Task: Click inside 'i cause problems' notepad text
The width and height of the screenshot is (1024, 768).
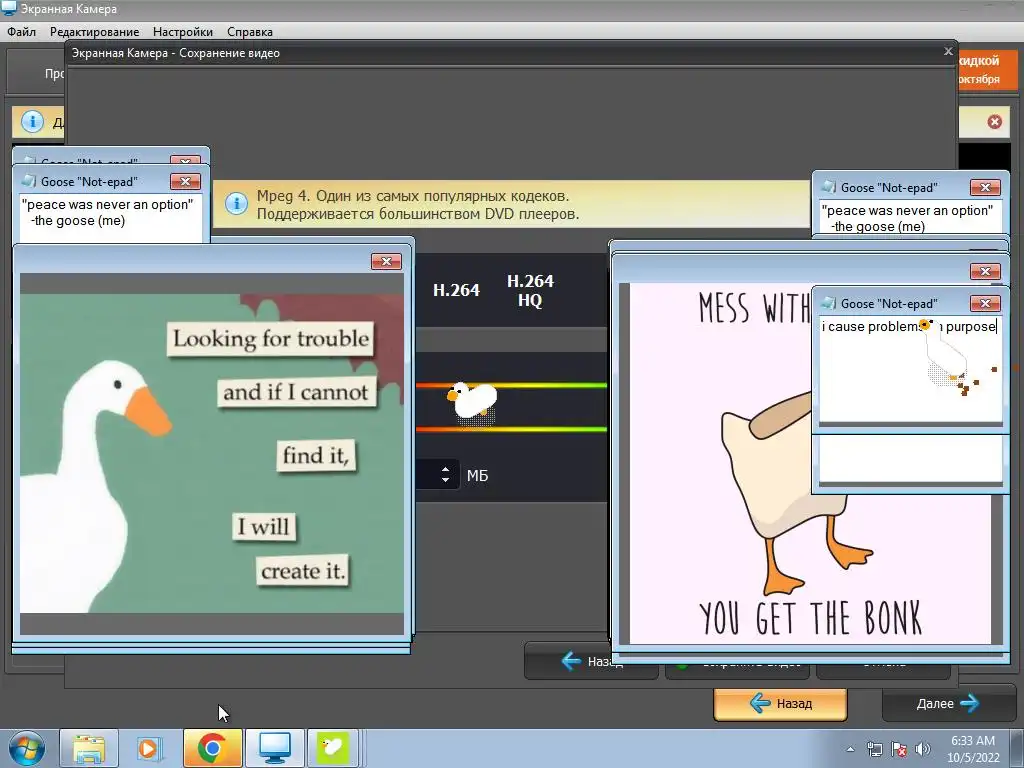Action: [910, 369]
